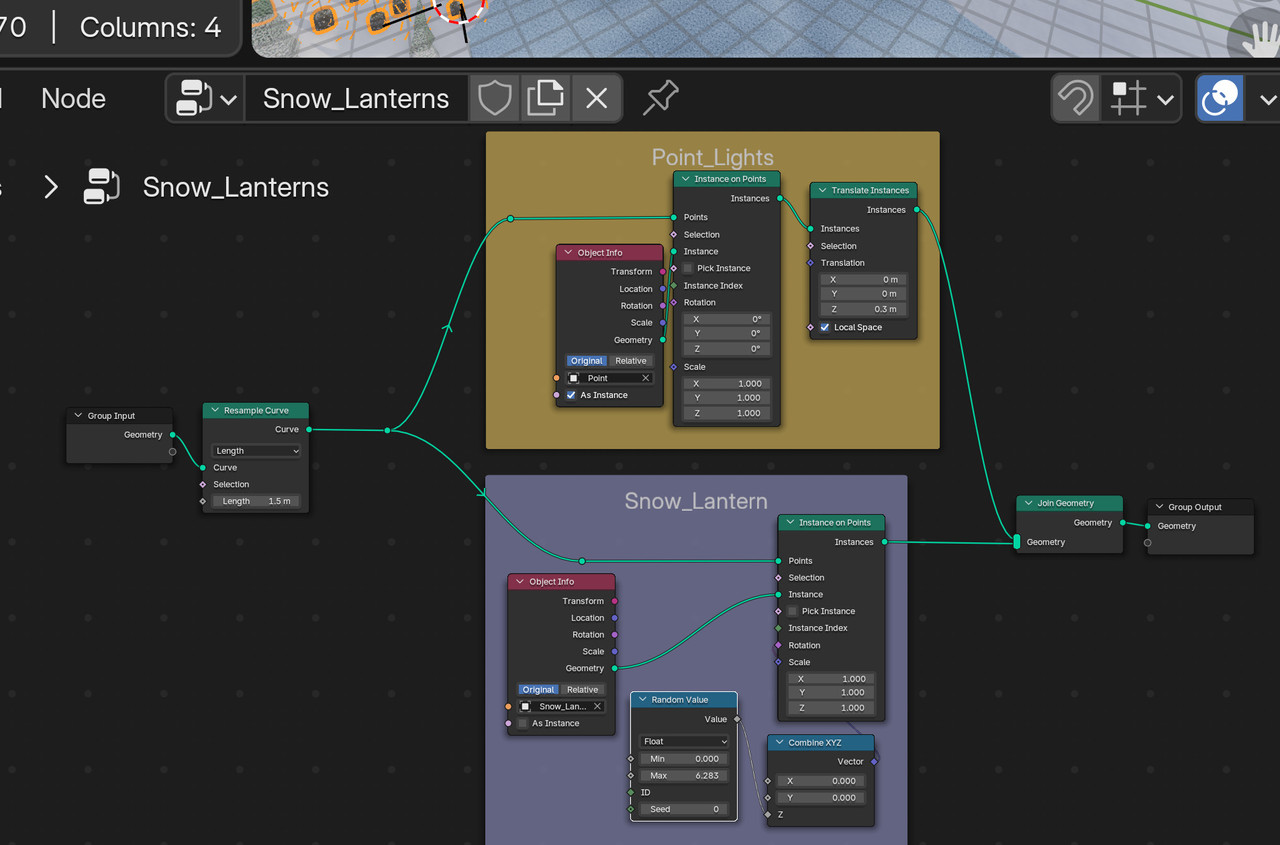Enable Pick Instance in Snow_Lantern frame
This screenshot has height=845, width=1280.
pyautogui.click(x=792, y=611)
